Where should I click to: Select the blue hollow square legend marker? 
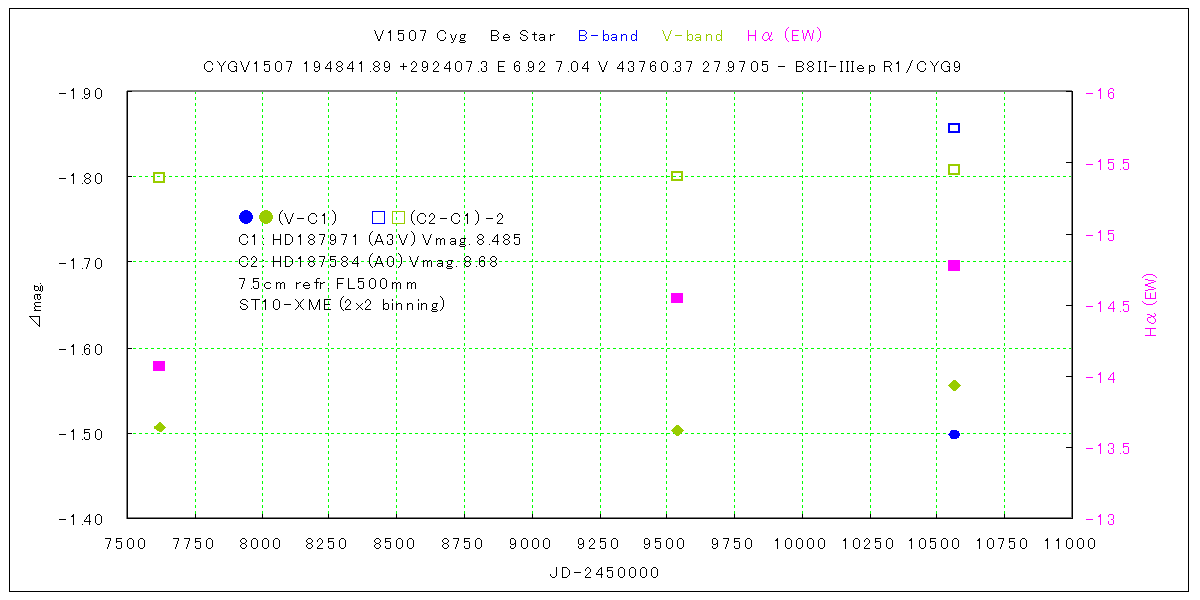[378, 217]
